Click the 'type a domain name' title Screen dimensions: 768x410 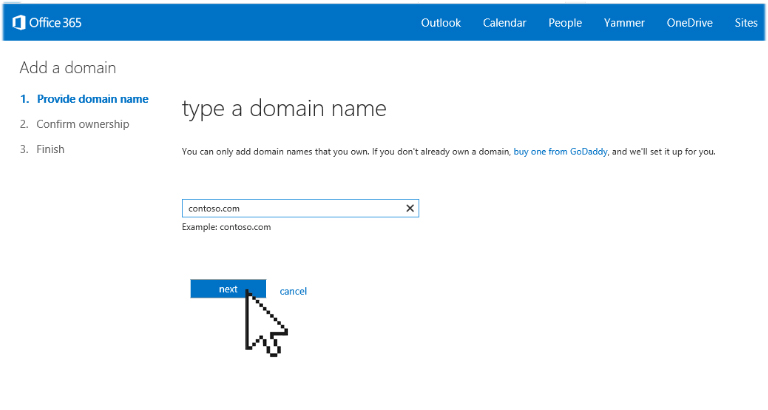point(284,109)
